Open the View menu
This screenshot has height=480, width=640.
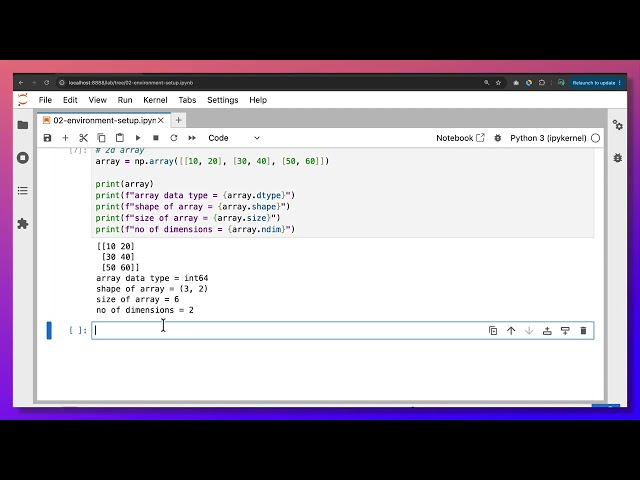(x=98, y=100)
